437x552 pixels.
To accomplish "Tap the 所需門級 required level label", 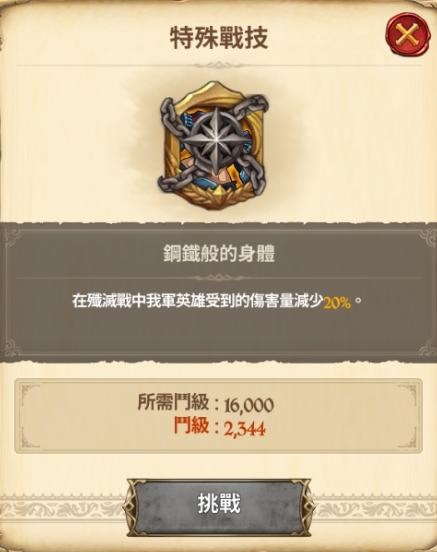I will point(173,402).
